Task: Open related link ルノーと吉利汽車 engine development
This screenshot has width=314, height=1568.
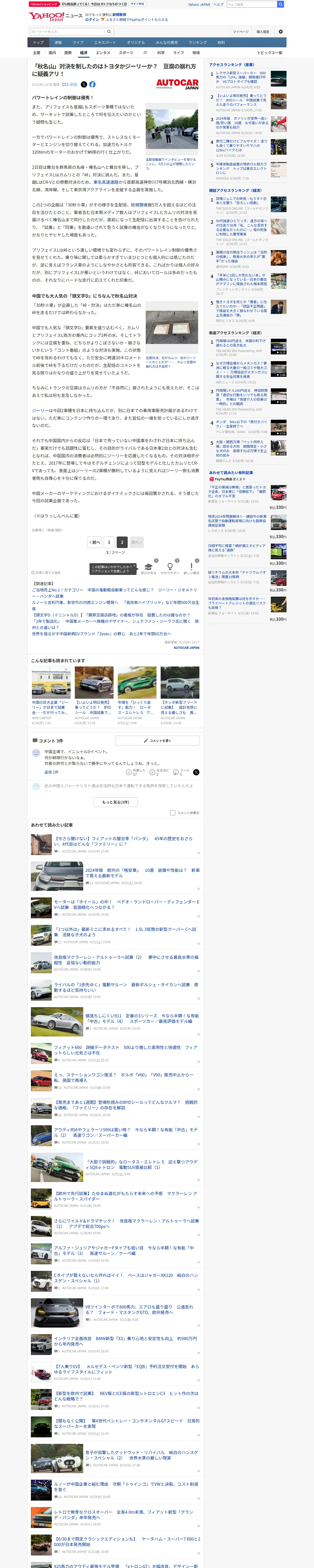Action: point(115,605)
